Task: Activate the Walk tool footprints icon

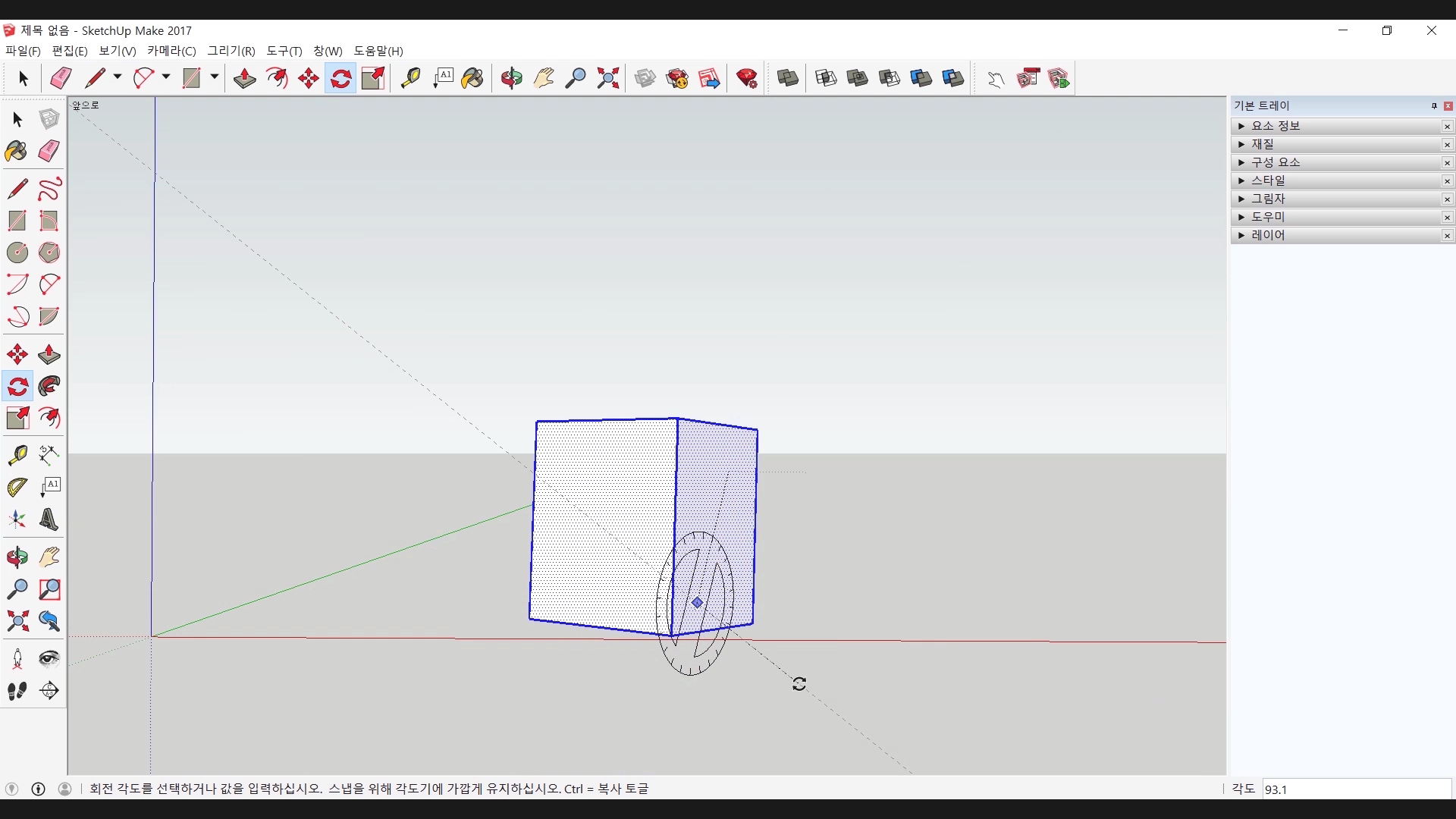Action: point(17,691)
